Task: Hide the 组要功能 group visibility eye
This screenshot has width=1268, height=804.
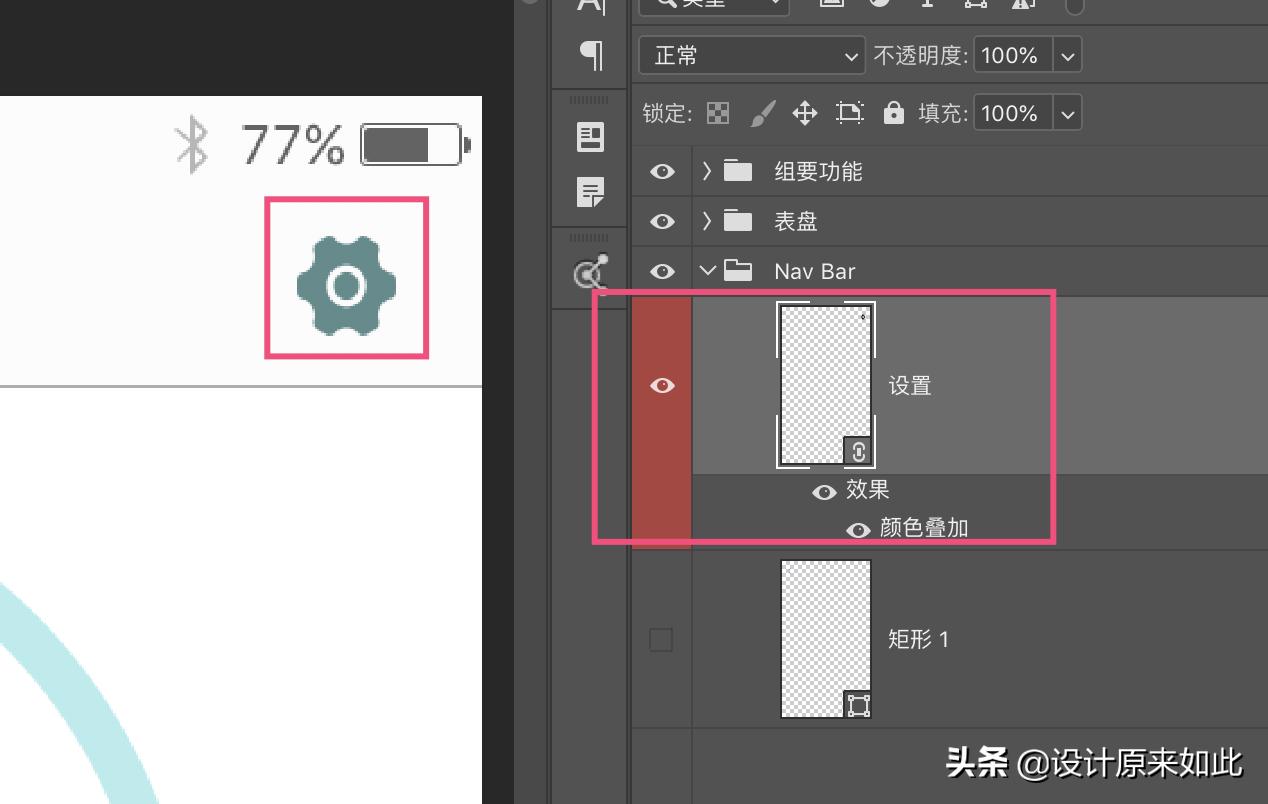Action: [661, 171]
